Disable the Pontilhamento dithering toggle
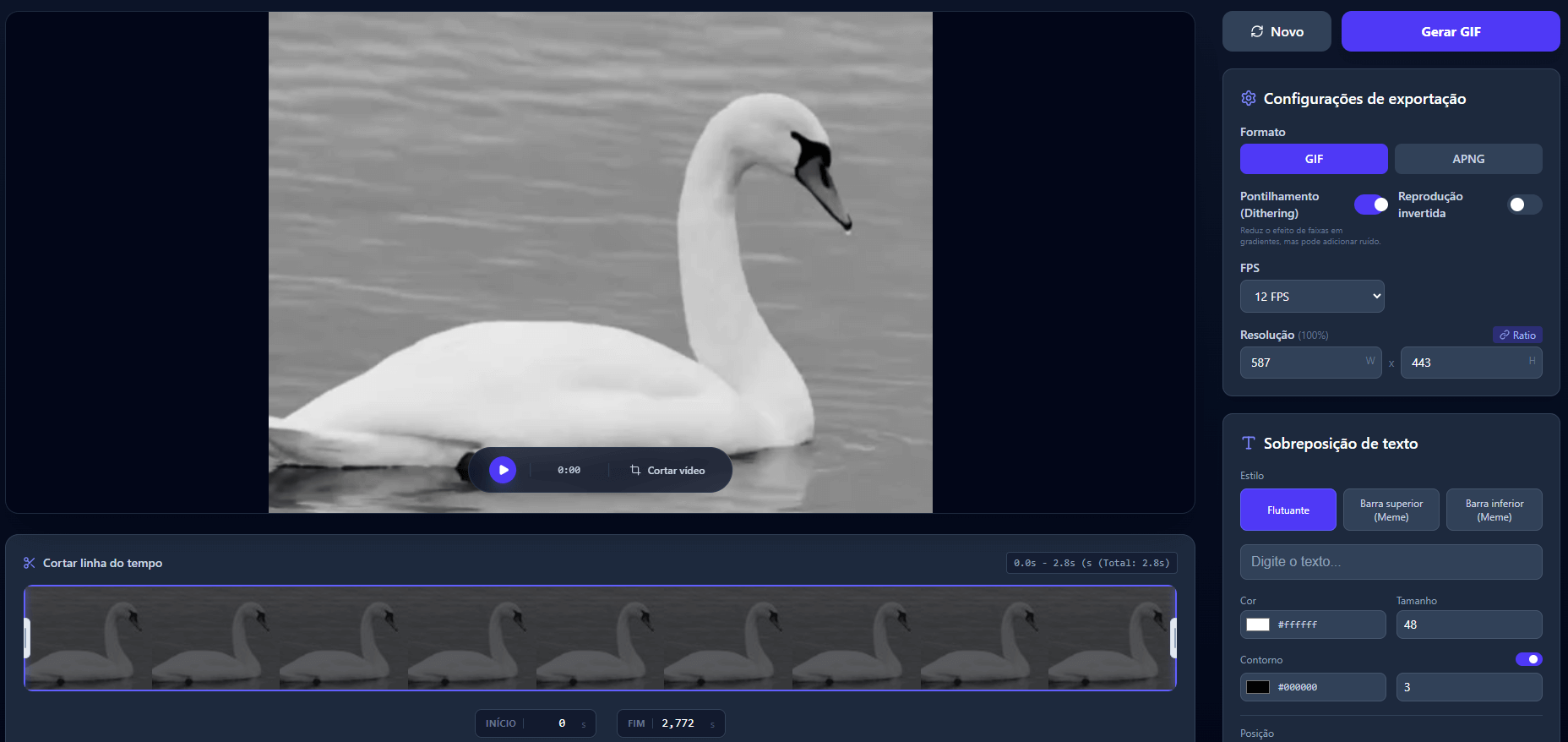The image size is (1568, 742). click(x=1371, y=205)
